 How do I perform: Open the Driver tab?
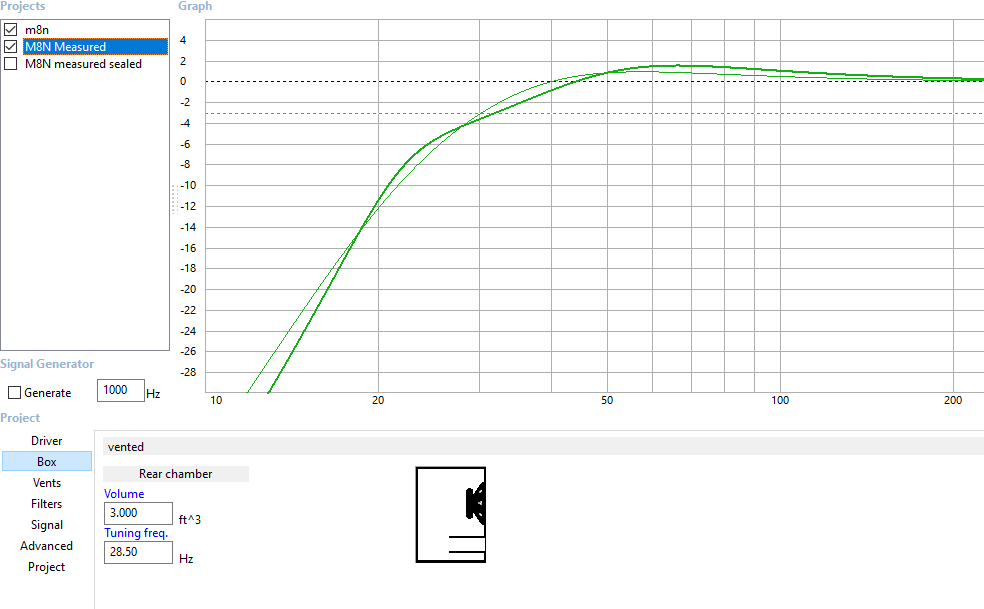46,441
